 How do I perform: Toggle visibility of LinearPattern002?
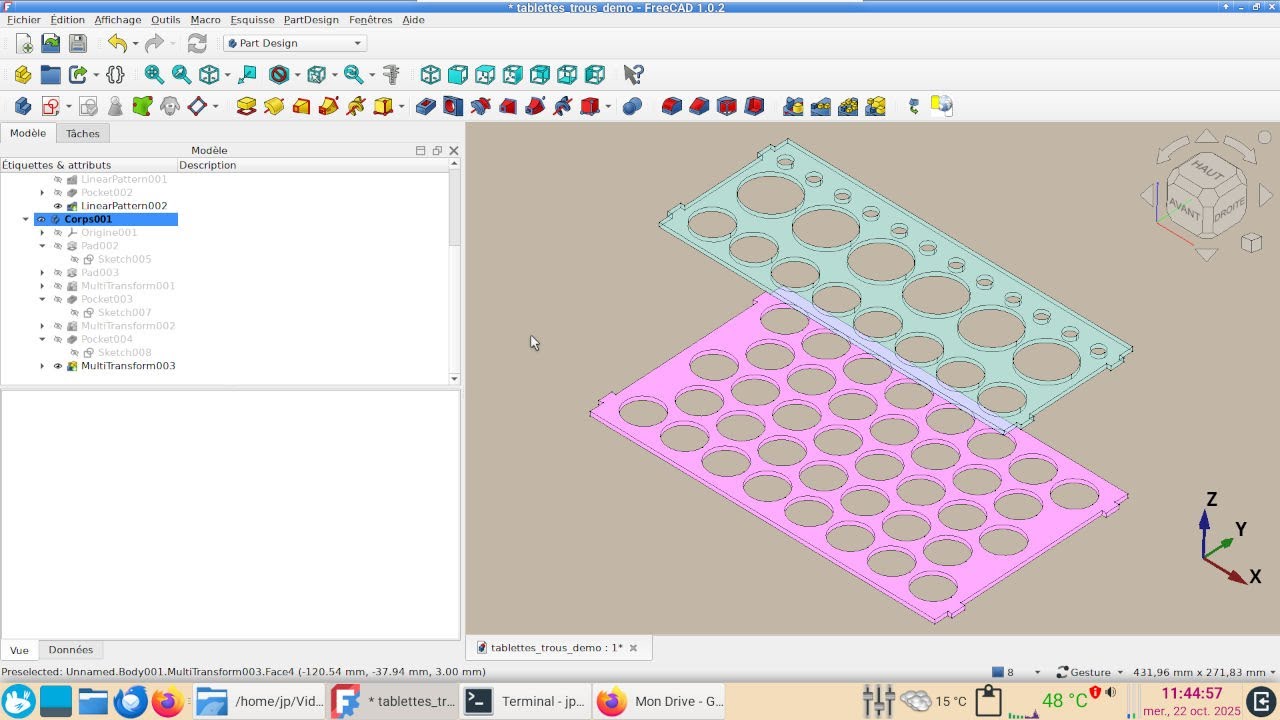pos(58,206)
